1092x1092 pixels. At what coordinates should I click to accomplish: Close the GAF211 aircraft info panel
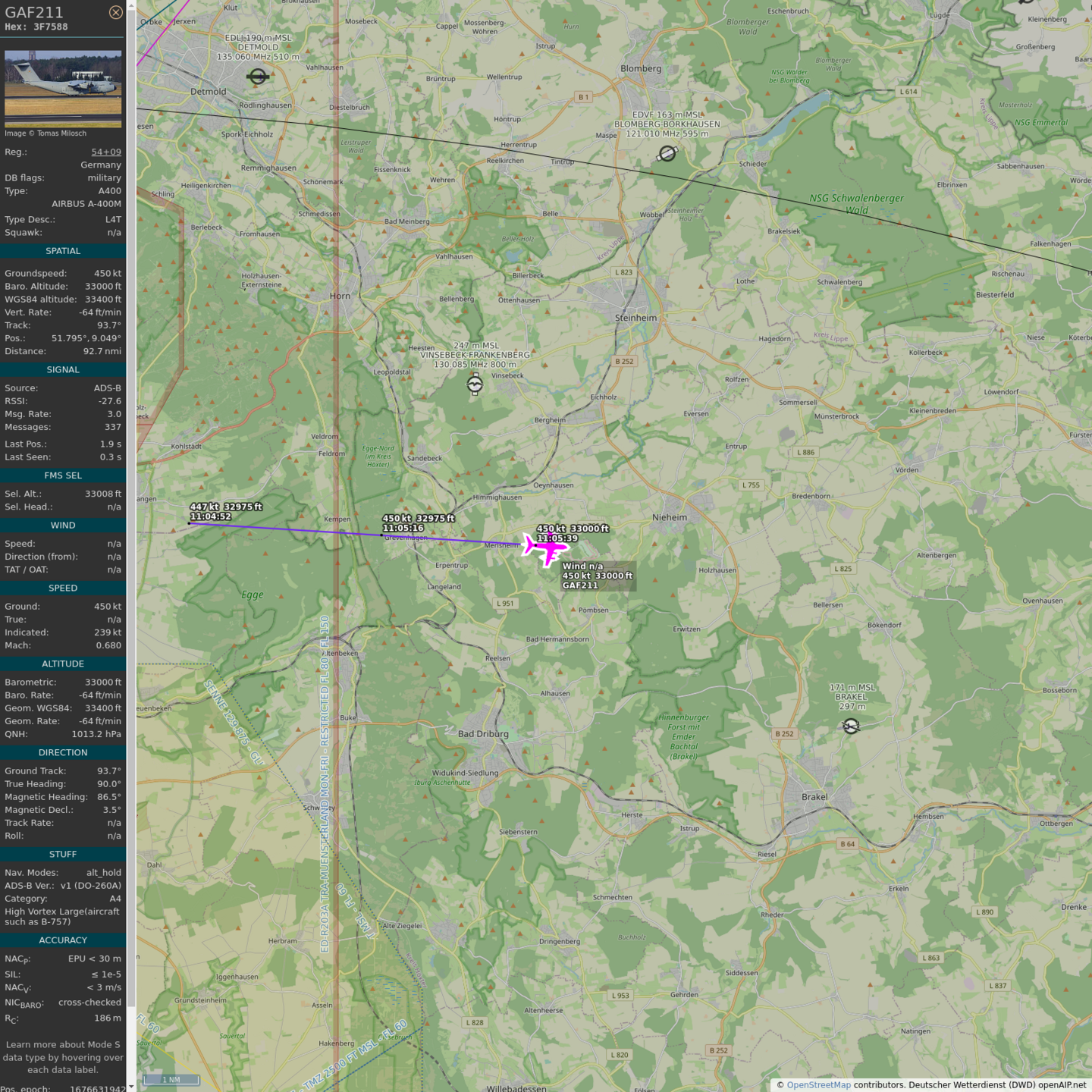115,12
